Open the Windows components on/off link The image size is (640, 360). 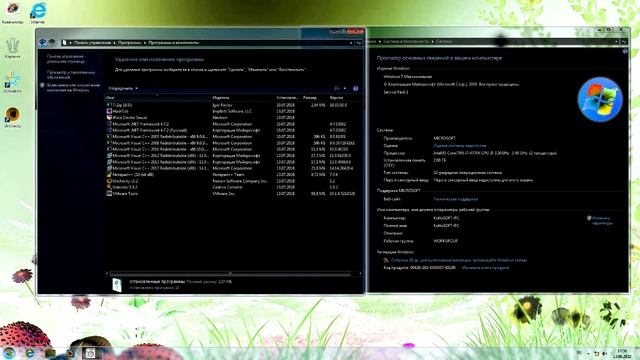pyautogui.click(x=73, y=88)
